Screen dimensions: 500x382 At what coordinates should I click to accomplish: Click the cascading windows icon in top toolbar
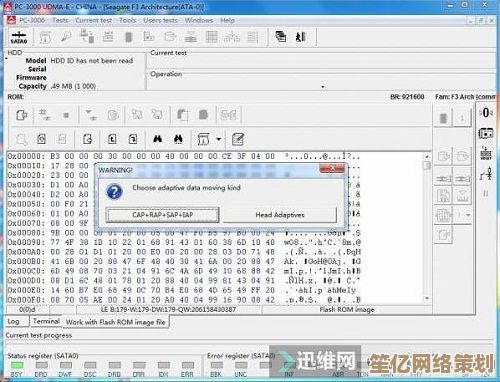[x=281, y=37]
